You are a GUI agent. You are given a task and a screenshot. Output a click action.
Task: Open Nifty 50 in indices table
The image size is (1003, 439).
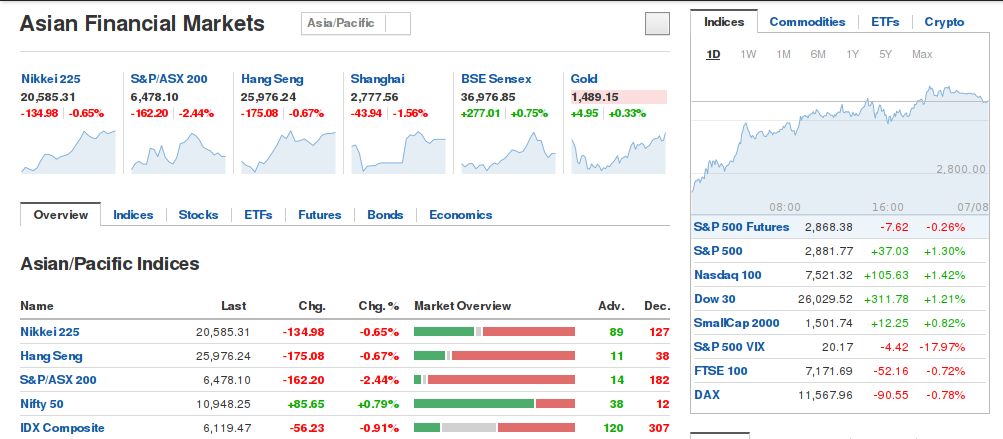tap(42, 404)
